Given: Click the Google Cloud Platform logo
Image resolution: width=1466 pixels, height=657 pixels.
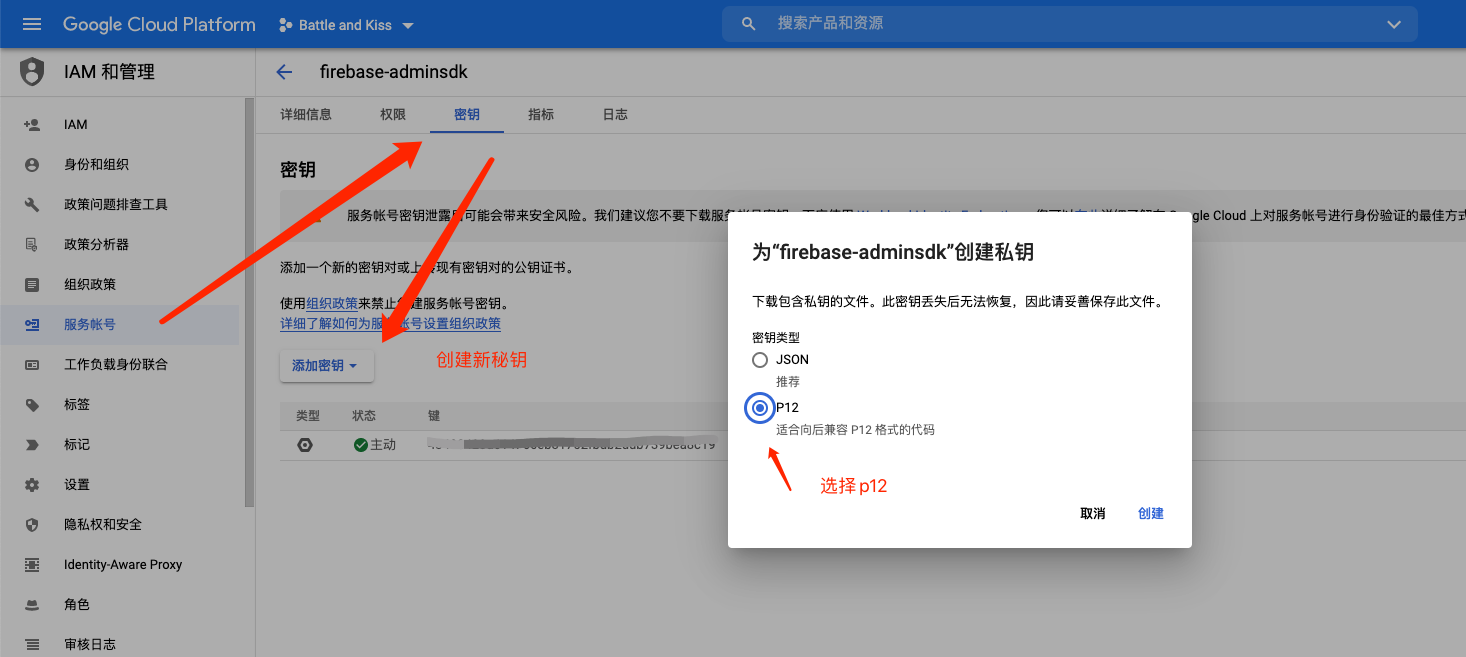Looking at the screenshot, I should (x=159, y=25).
